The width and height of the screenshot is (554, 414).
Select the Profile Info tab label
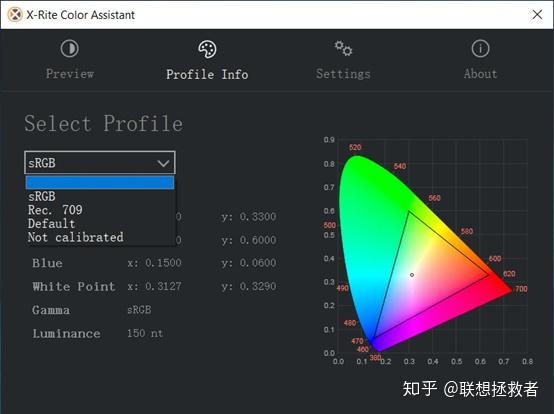[x=207, y=75]
